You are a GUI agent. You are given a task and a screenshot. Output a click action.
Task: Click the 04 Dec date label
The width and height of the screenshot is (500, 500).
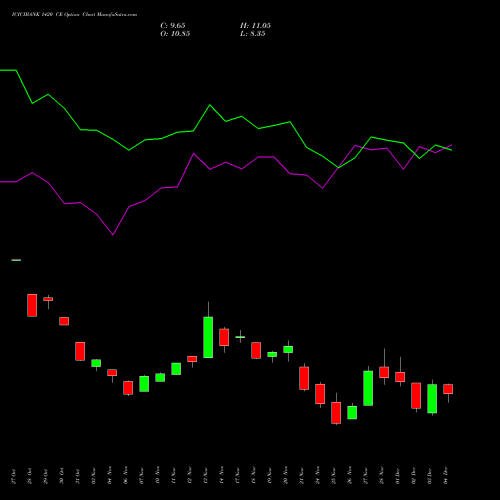[x=446, y=476]
